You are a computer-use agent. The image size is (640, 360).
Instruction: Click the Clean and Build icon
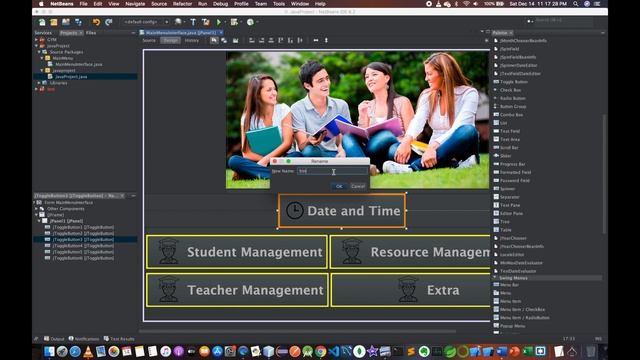click(206, 22)
